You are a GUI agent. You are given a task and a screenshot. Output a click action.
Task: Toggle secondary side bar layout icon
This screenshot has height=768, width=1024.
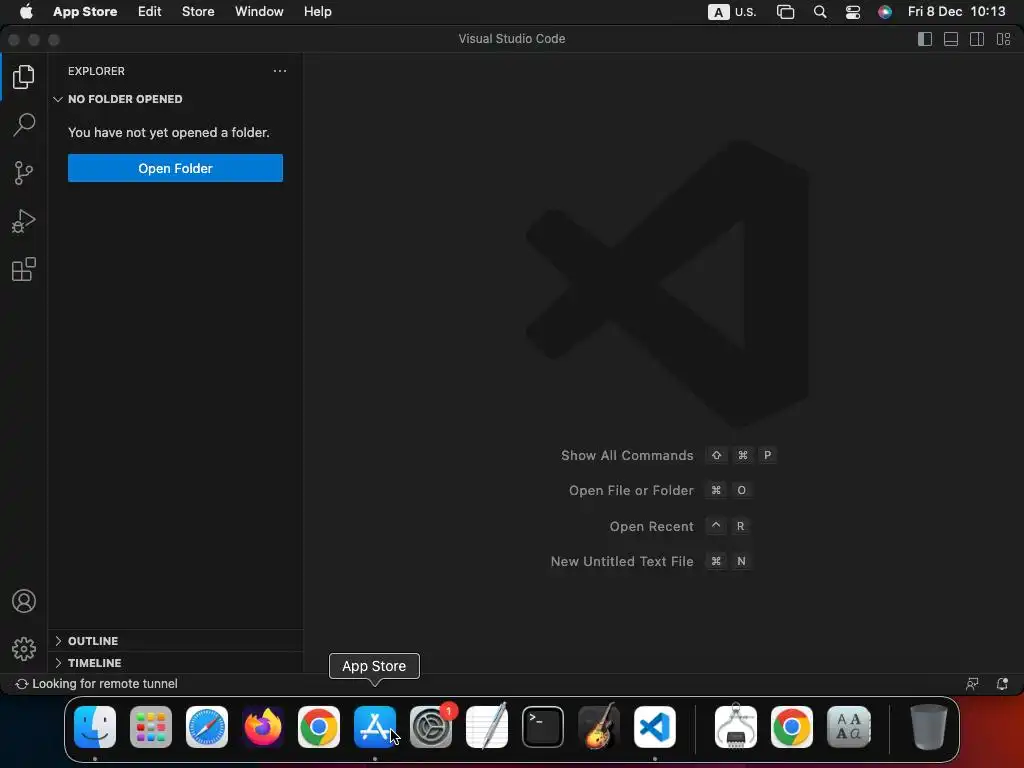point(977,39)
